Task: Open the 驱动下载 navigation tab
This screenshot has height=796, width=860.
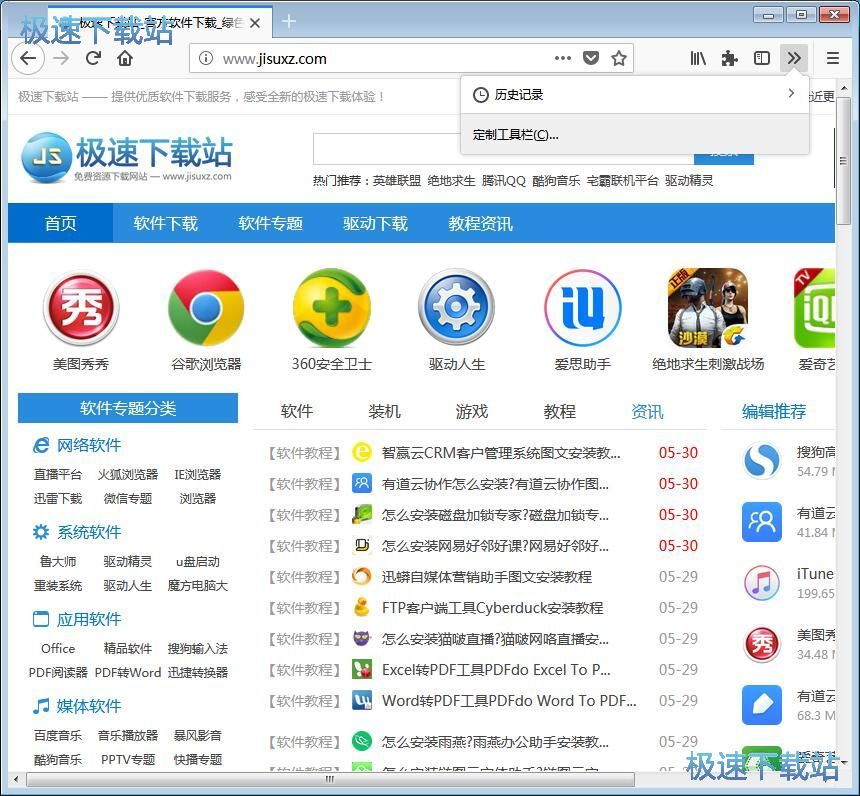Action: 375,223
